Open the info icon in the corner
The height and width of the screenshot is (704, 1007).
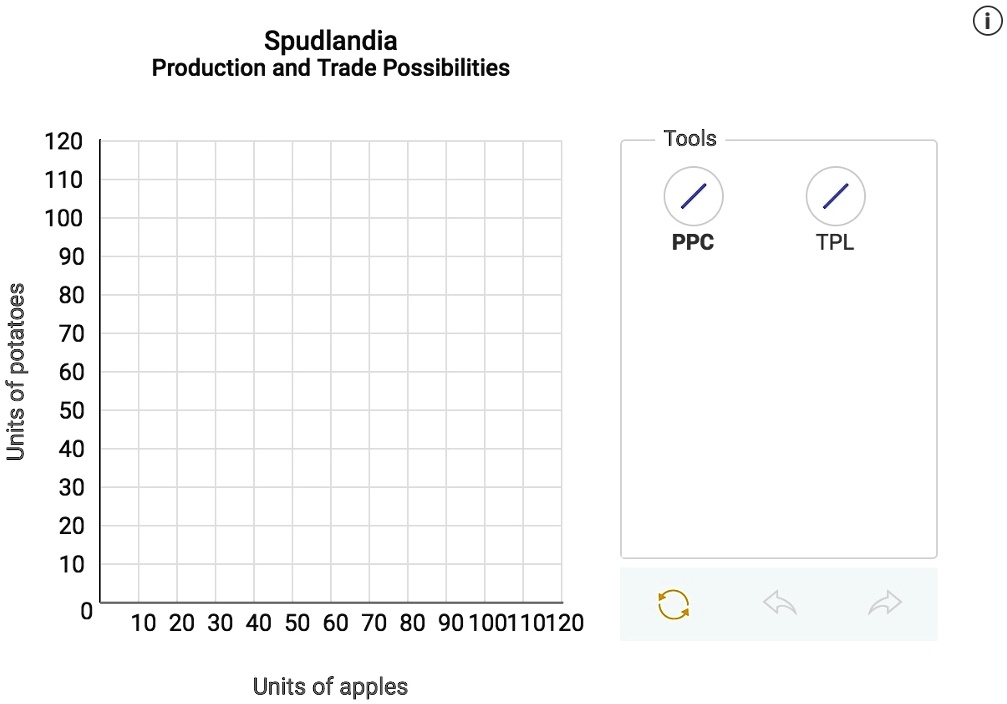pyautogui.click(x=986, y=21)
